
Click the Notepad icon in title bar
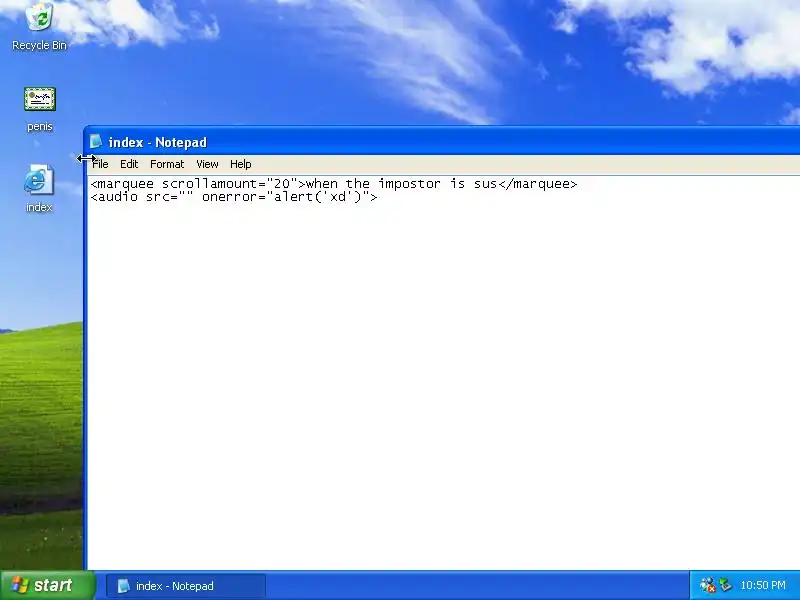(x=95, y=141)
